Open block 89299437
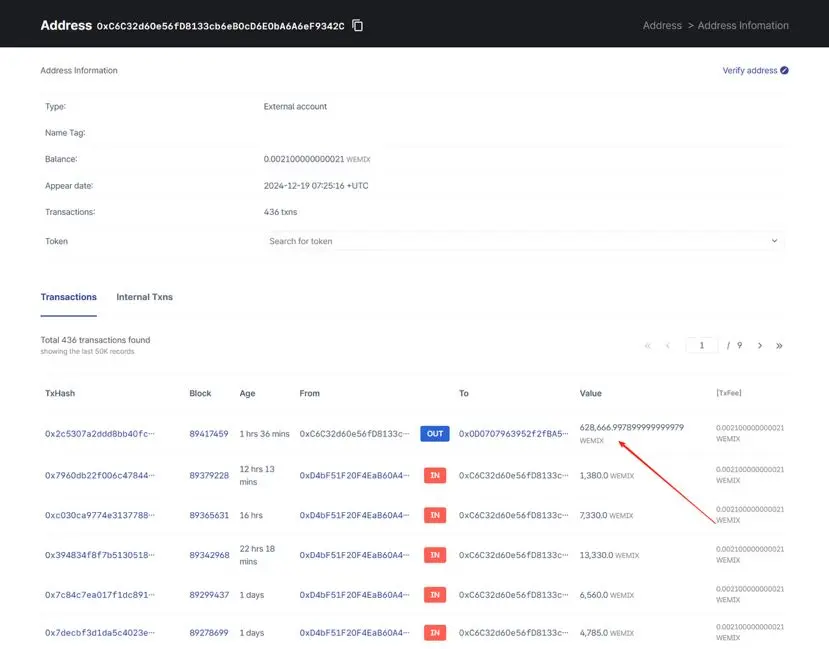This screenshot has height=649, width=829. tap(209, 595)
